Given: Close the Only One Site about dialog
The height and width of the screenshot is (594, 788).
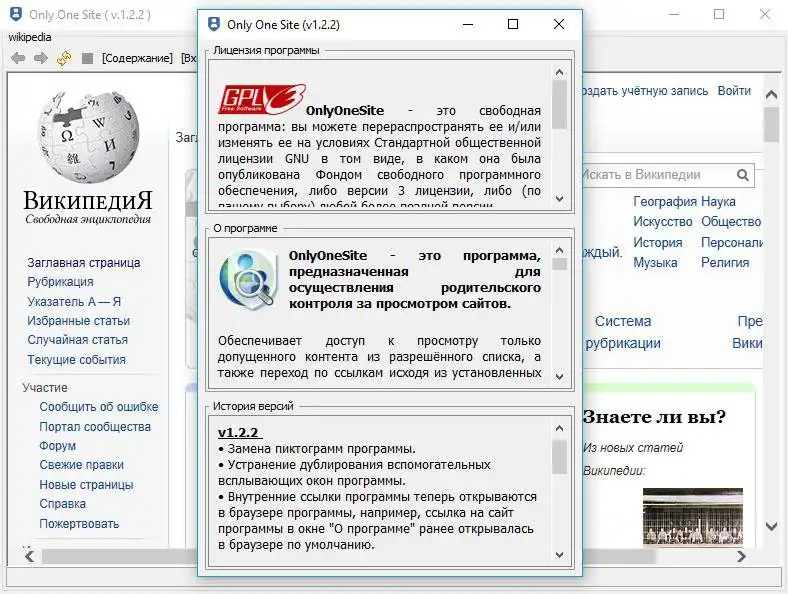Looking at the screenshot, I should click(559, 24).
